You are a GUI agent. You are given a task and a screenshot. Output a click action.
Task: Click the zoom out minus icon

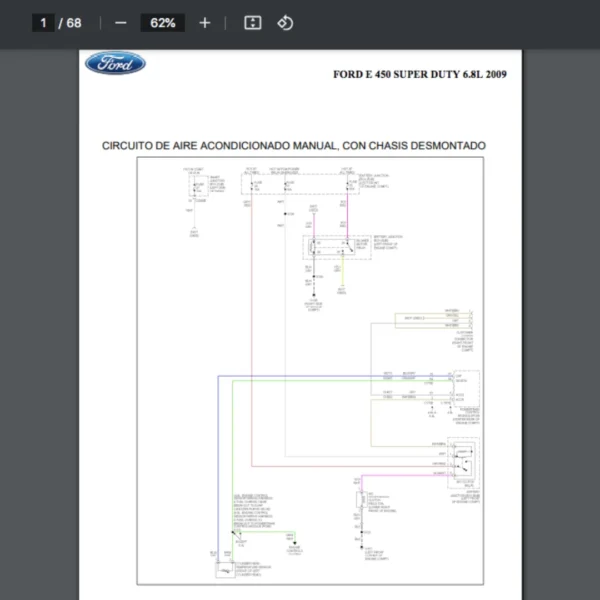[x=120, y=22]
